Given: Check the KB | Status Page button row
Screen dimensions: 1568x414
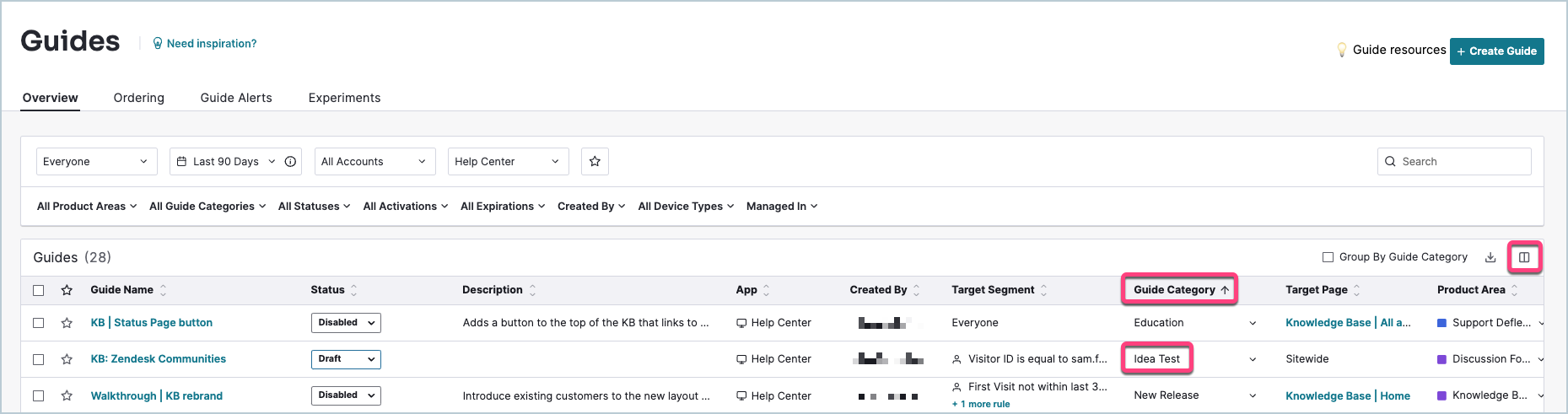Looking at the screenshot, I should pyautogui.click(x=38, y=323).
